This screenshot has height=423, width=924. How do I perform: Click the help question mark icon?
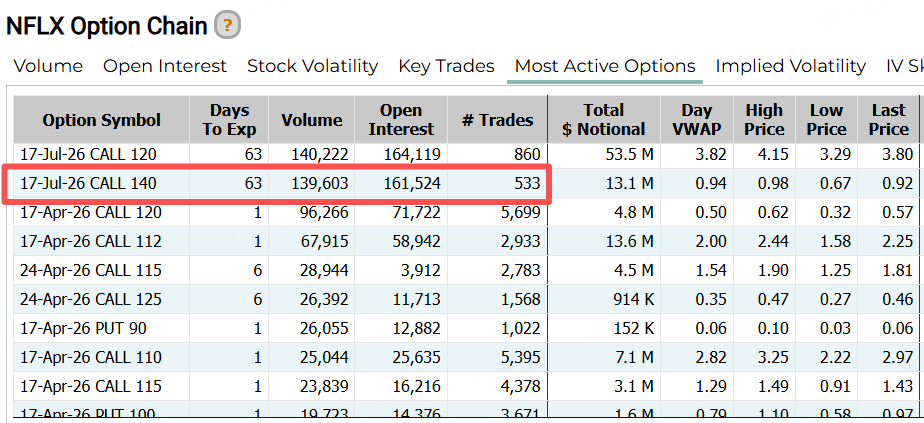click(228, 25)
